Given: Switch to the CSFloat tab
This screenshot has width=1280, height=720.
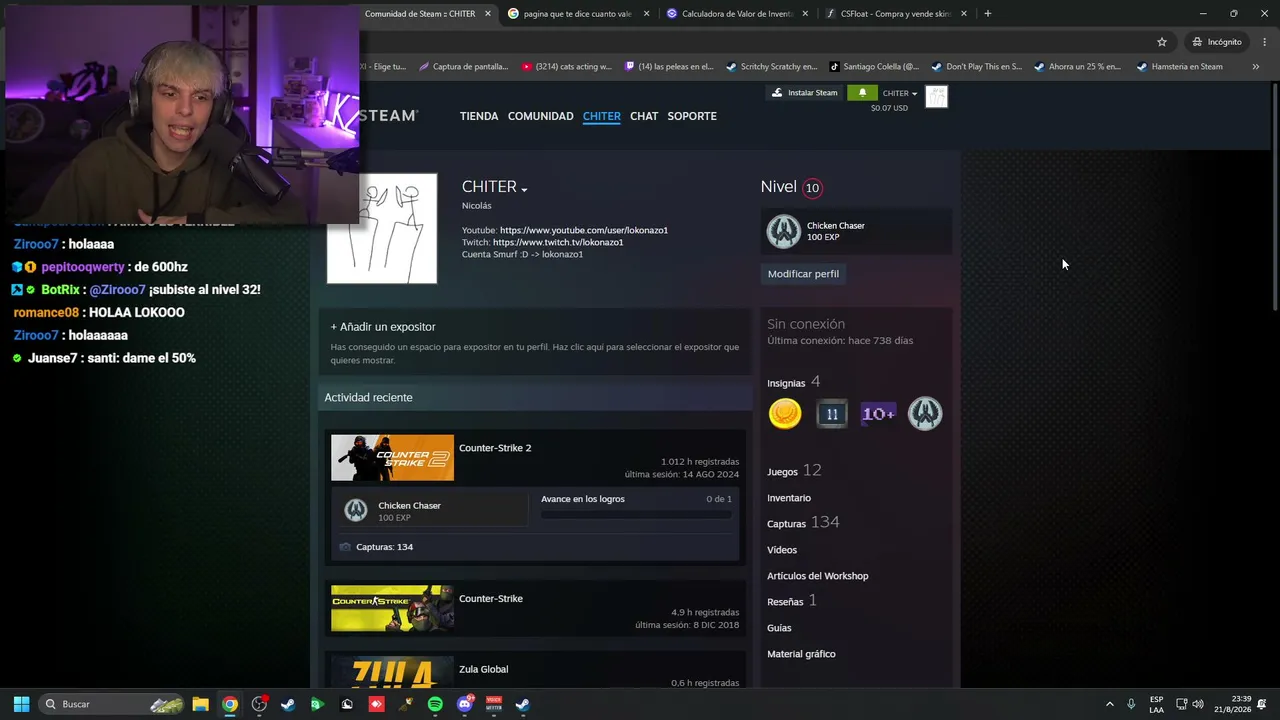Looking at the screenshot, I should pos(895,14).
